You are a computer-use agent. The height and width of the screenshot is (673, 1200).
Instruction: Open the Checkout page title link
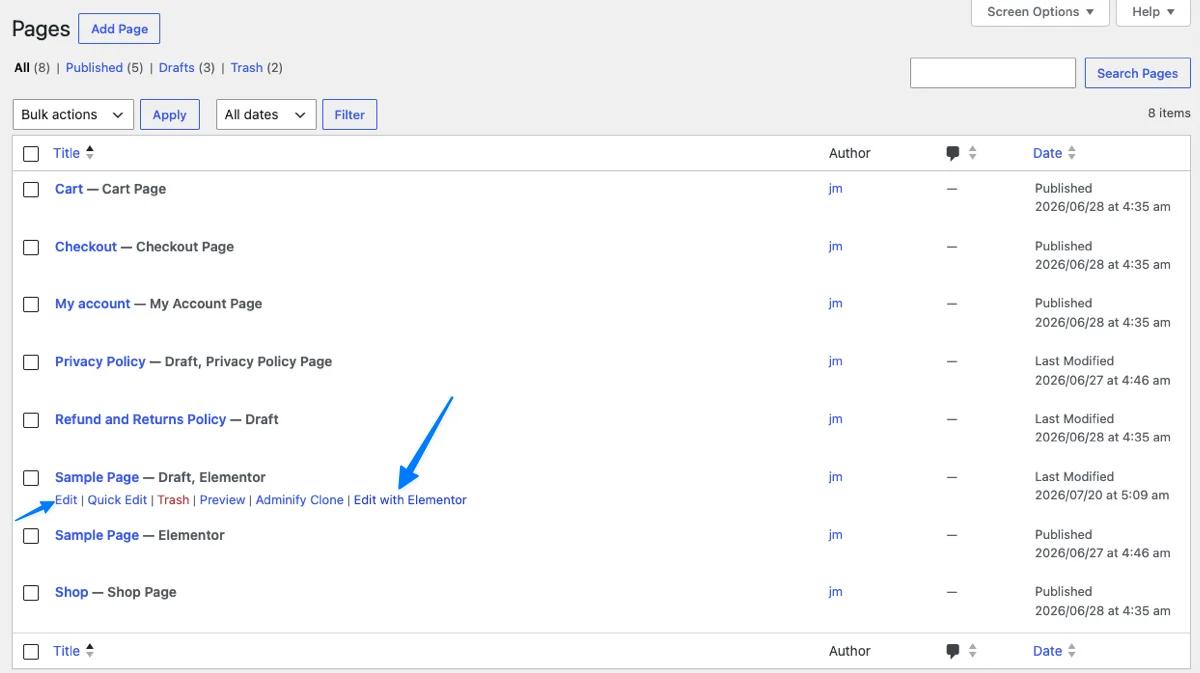[86, 247]
